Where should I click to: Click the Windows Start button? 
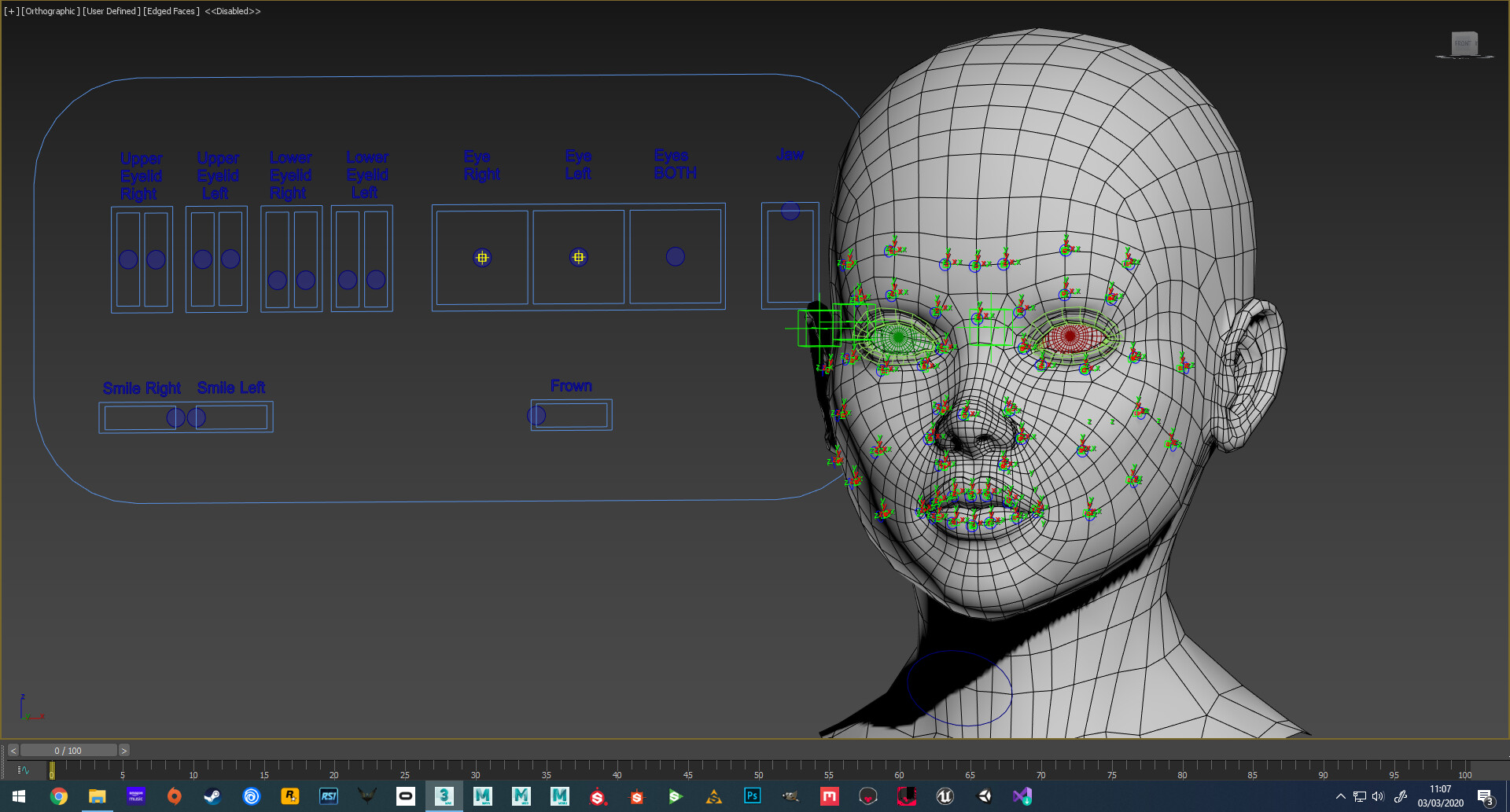17,796
